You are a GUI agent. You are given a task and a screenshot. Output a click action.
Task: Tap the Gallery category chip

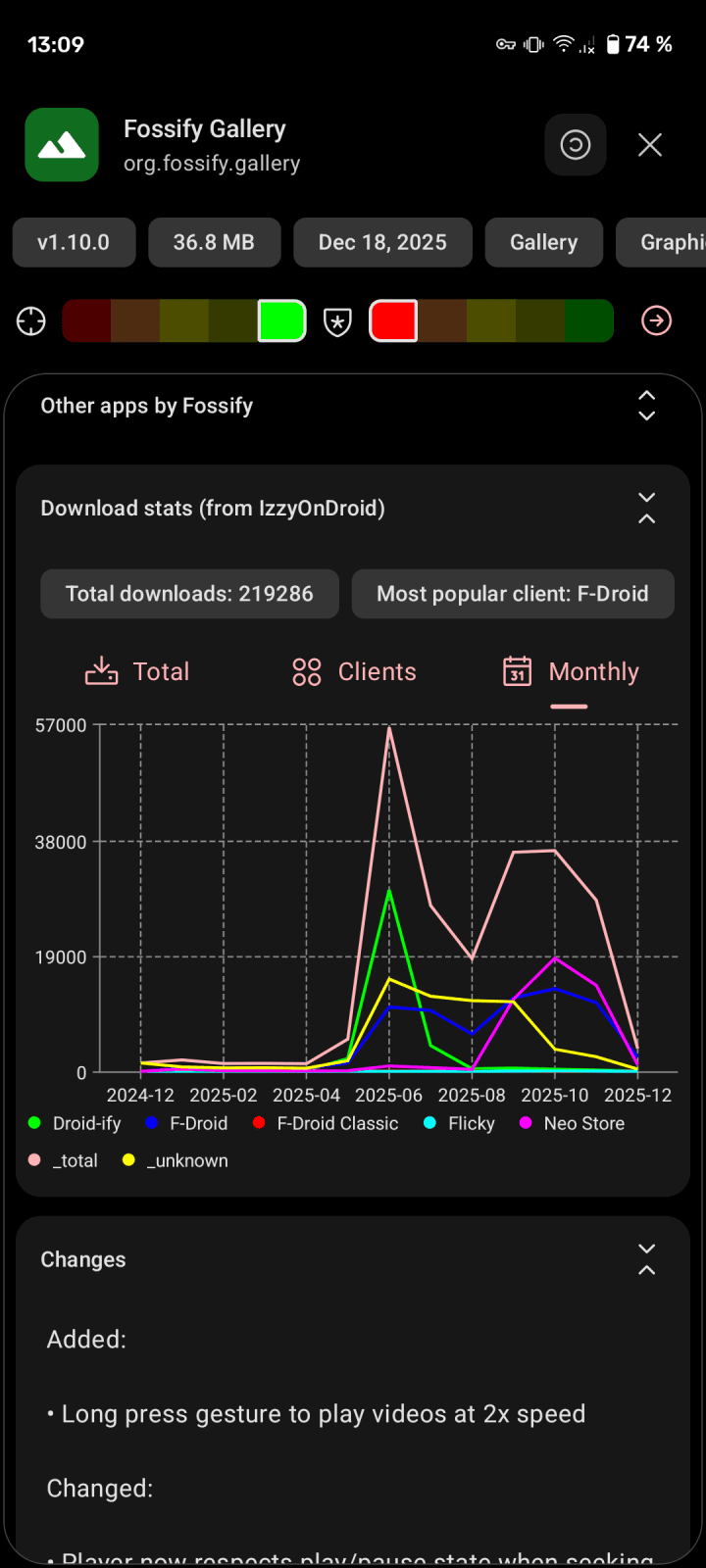543,242
